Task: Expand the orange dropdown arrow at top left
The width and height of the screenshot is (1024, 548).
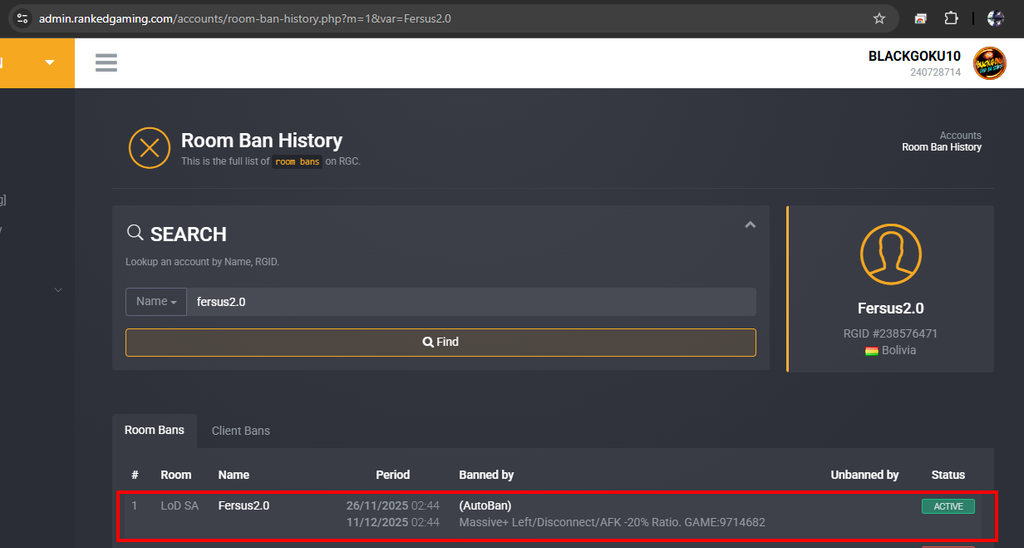Action: coord(50,63)
